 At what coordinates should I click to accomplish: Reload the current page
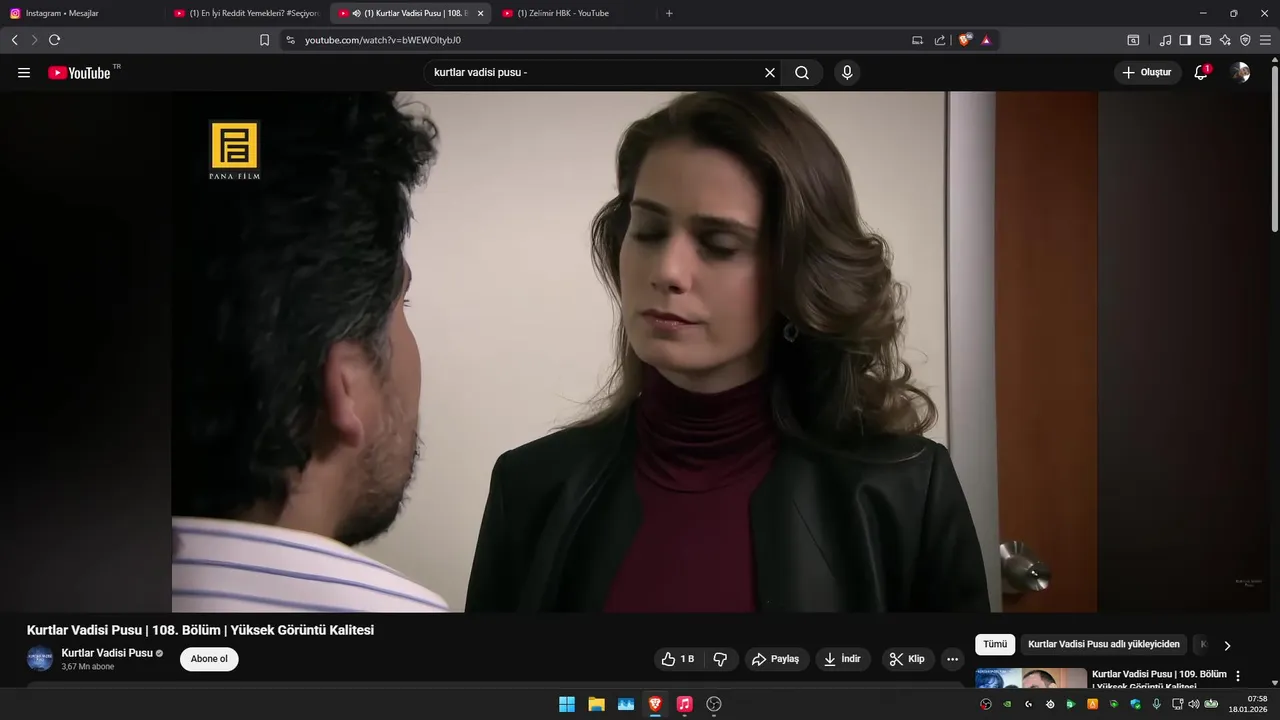click(x=54, y=40)
